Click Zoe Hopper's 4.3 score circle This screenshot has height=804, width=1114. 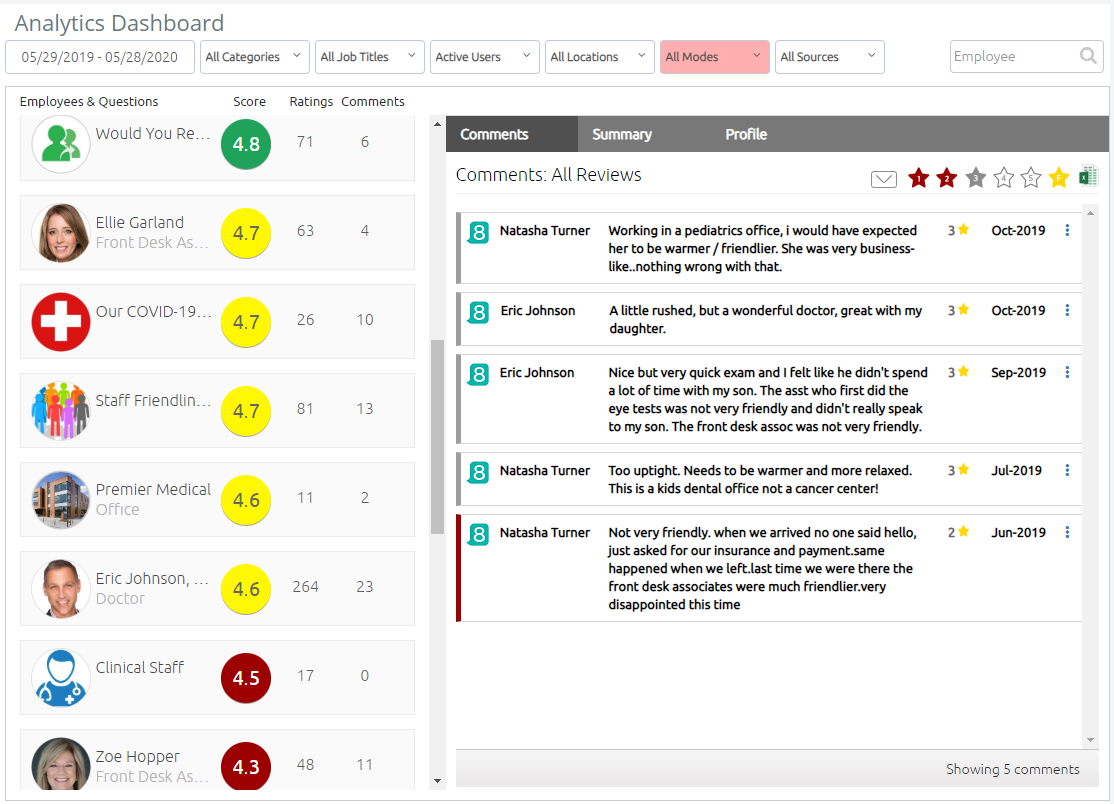pos(246,767)
